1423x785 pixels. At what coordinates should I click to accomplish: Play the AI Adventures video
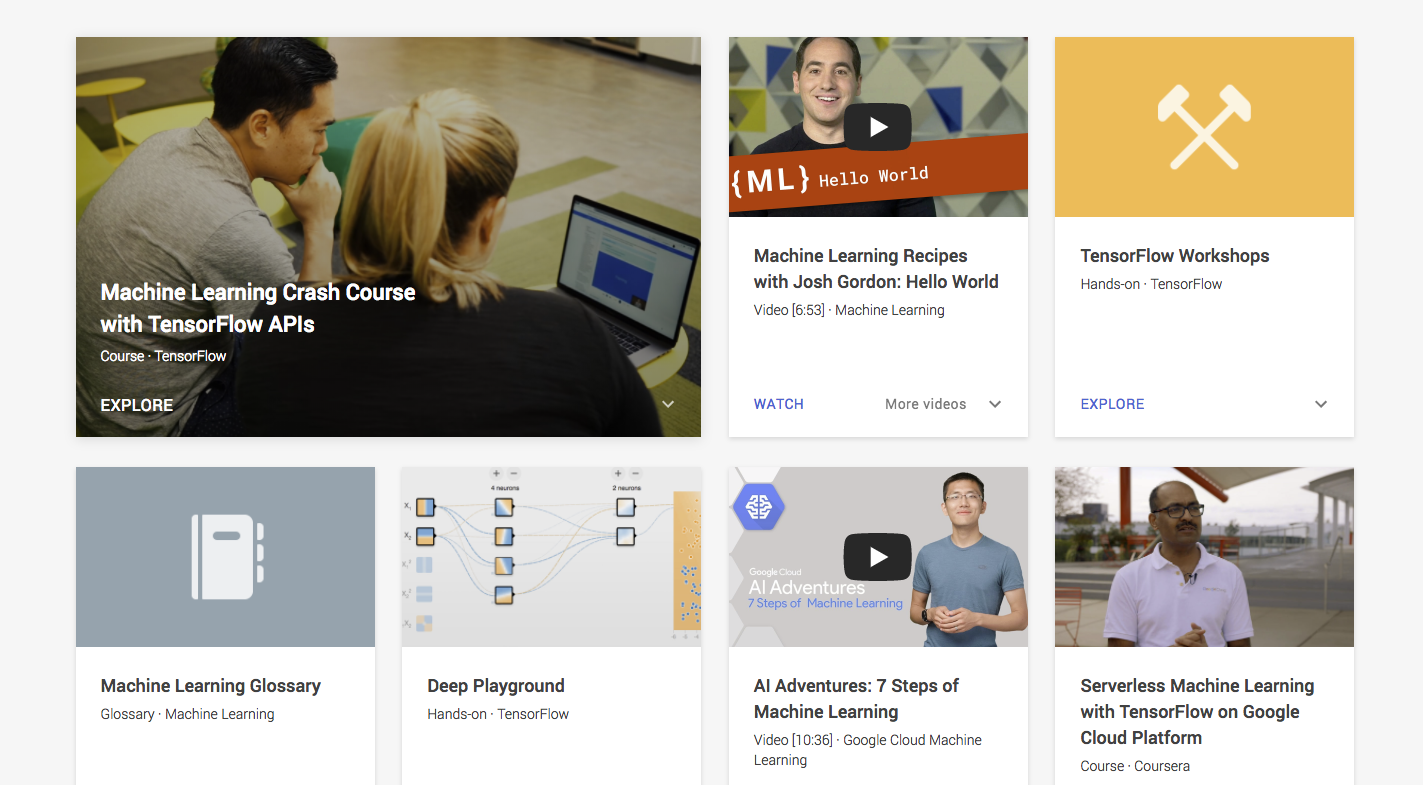(877, 557)
